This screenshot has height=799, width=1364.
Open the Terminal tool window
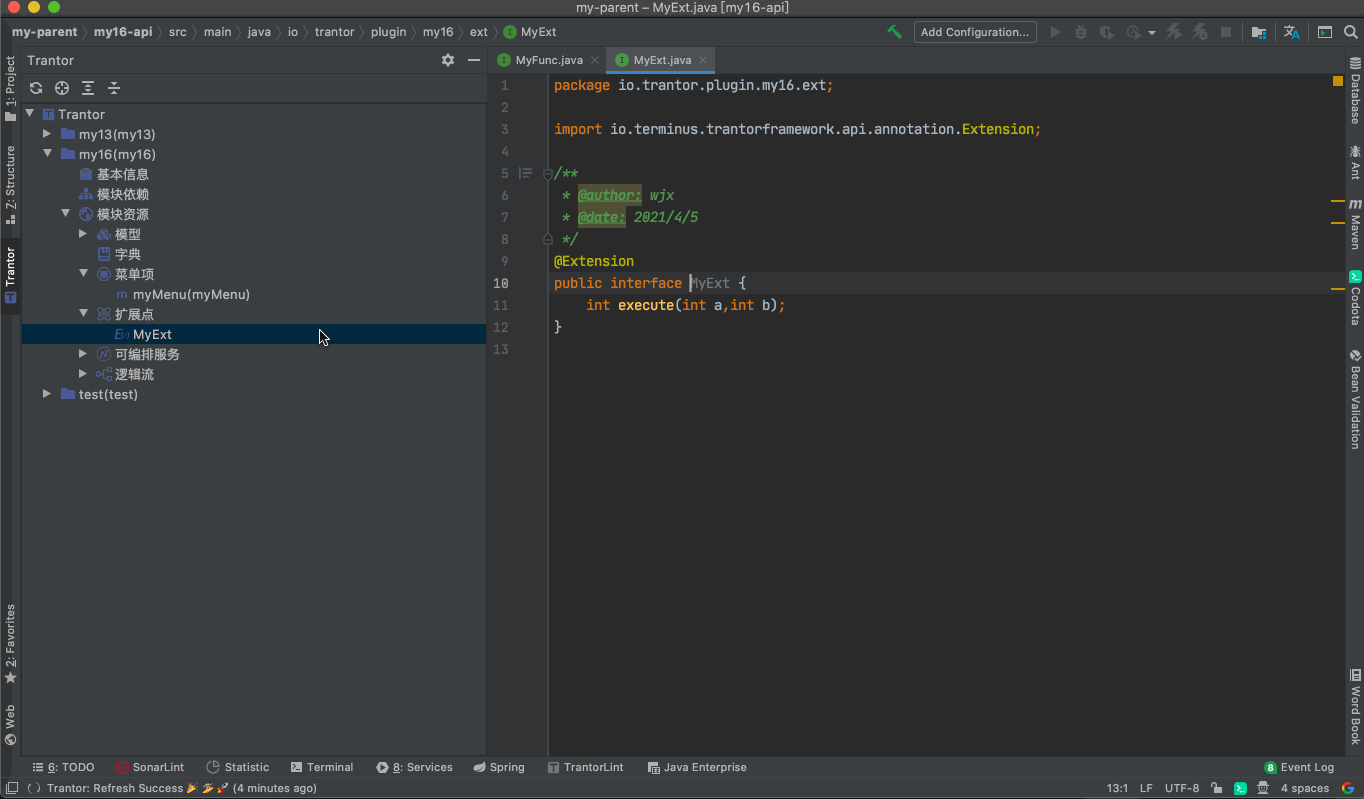point(322,767)
